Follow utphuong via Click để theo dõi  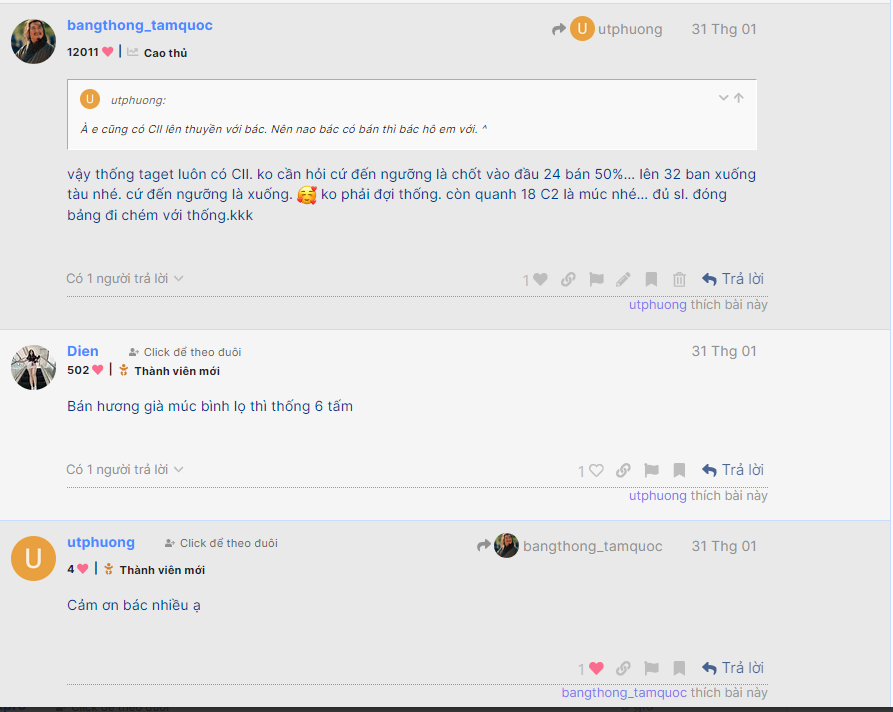click(x=221, y=543)
